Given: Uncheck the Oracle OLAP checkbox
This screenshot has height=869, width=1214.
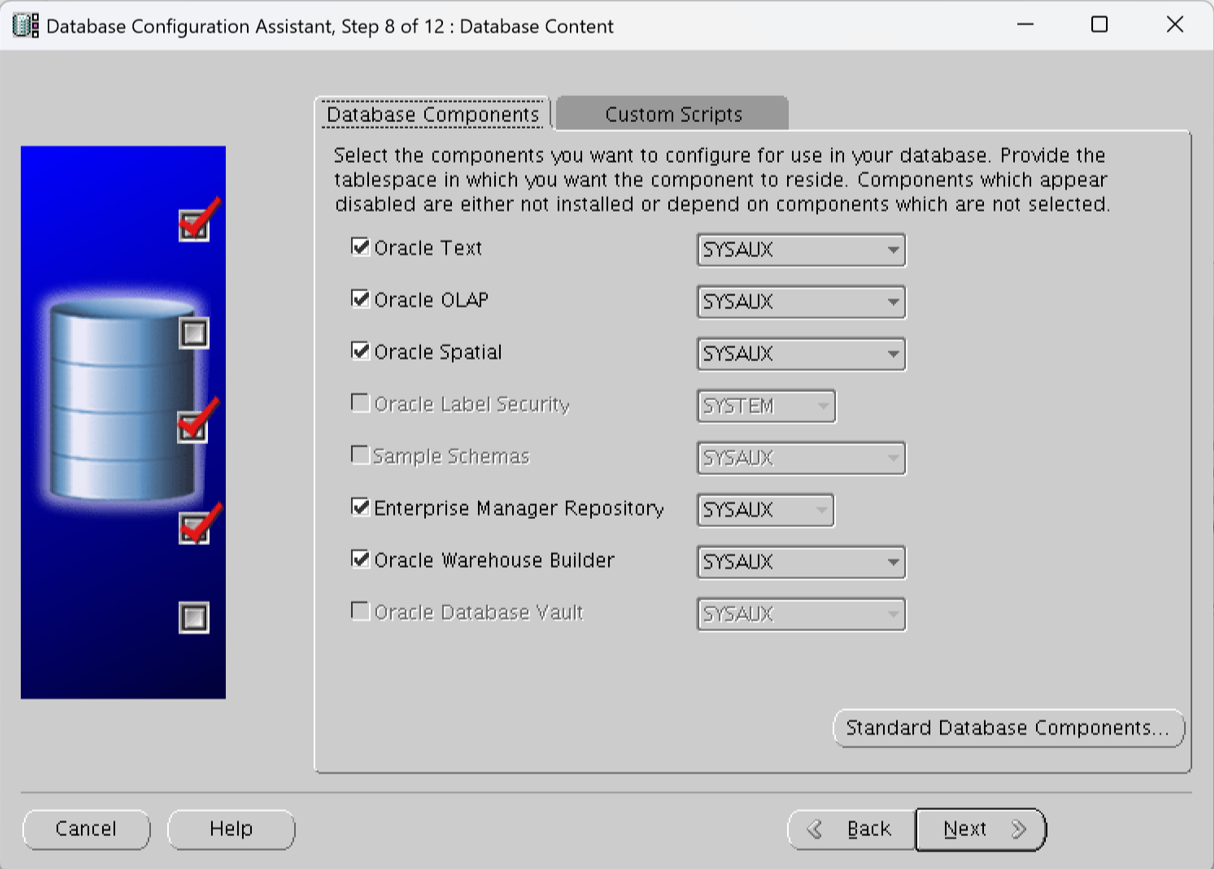Looking at the screenshot, I should point(360,299).
